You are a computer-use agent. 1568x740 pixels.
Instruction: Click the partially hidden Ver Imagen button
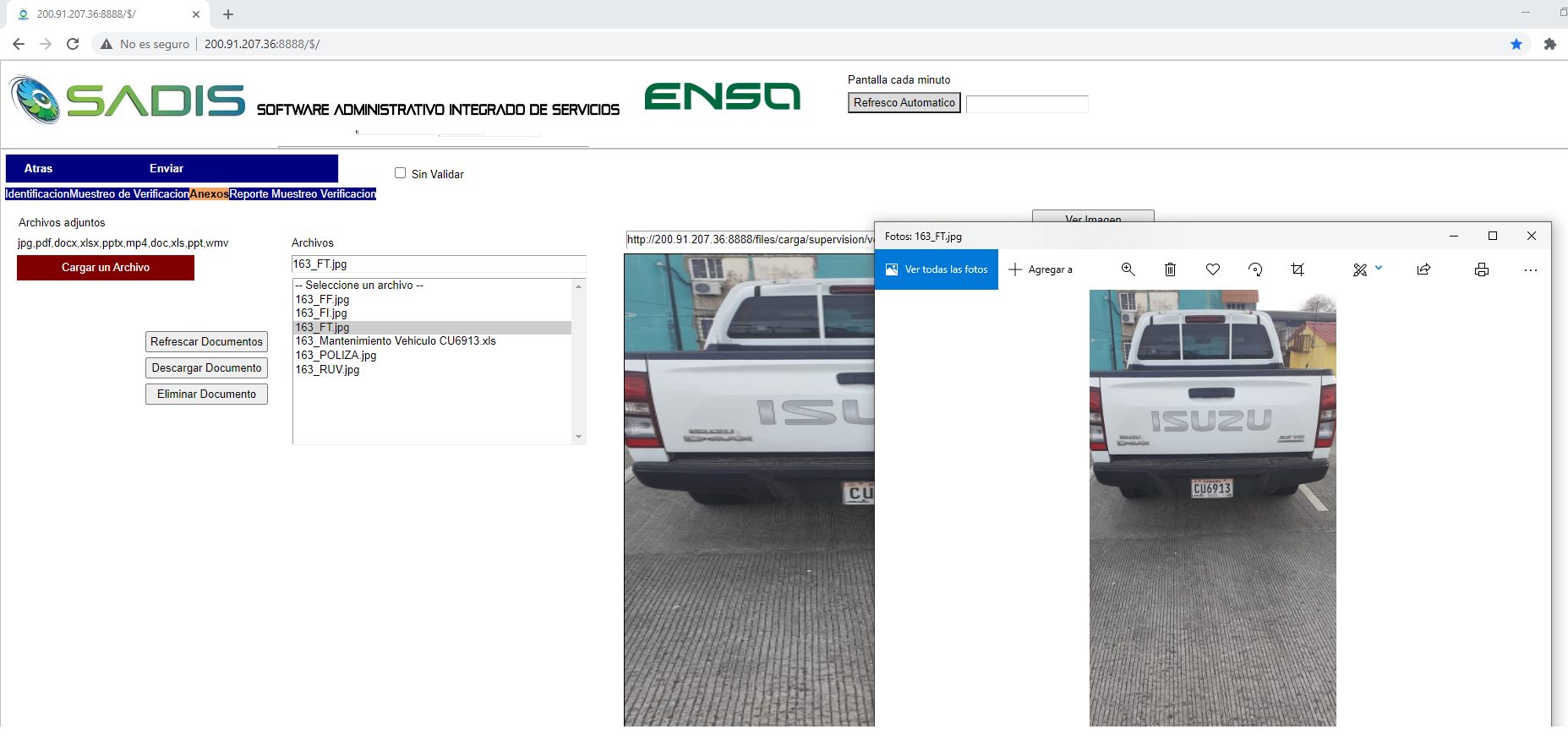(x=1093, y=217)
